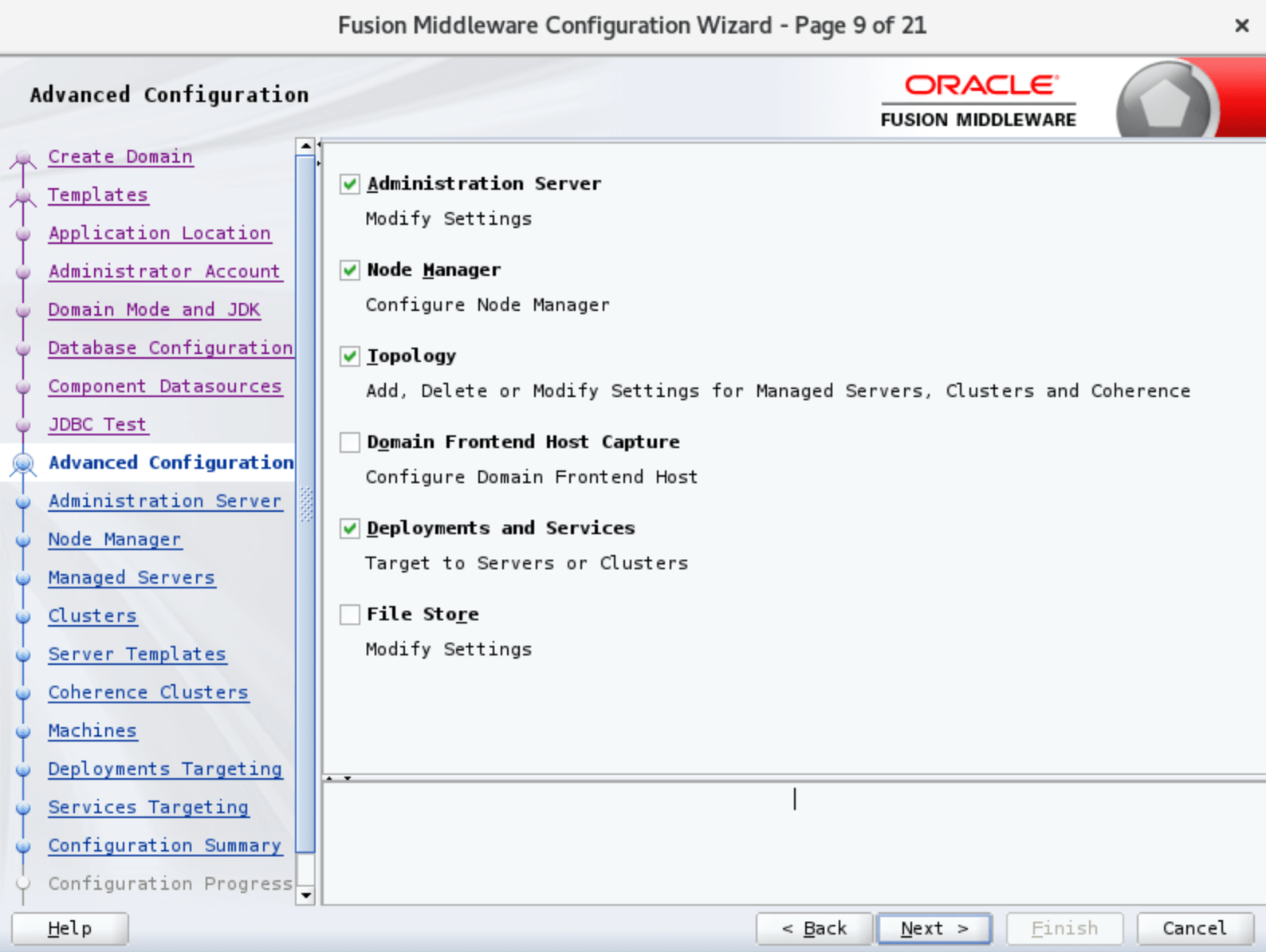Click the Configuration Summary step bullet
Viewport: 1266px width, 952px height.
(x=23, y=846)
